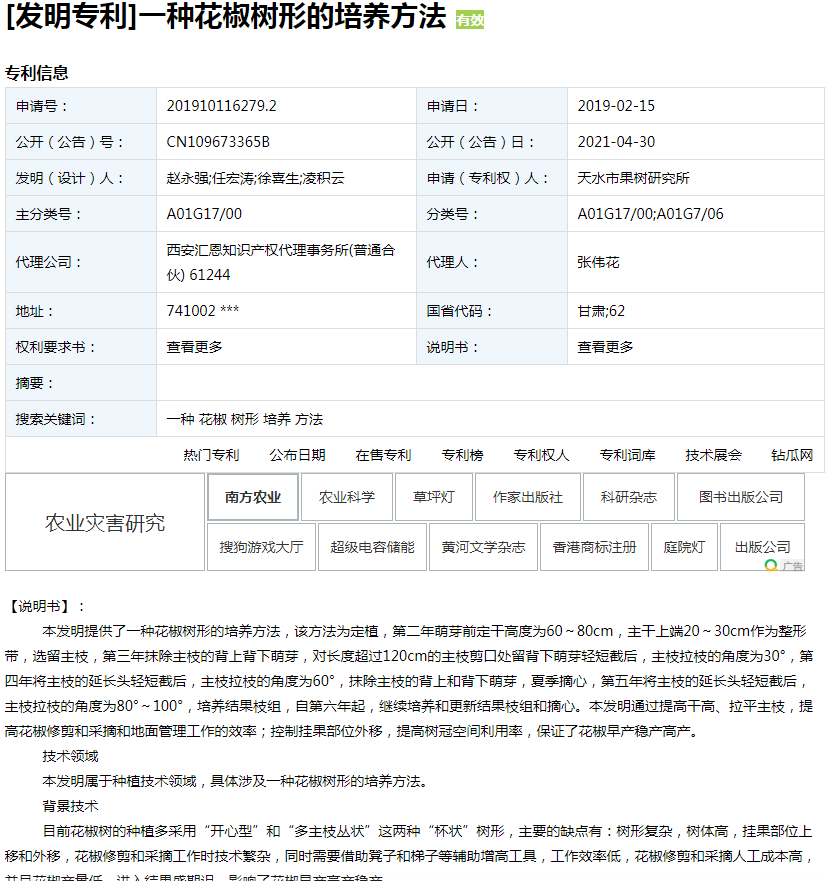Open the 专利词库 navigation link
The height and width of the screenshot is (881, 833).
coord(627,455)
